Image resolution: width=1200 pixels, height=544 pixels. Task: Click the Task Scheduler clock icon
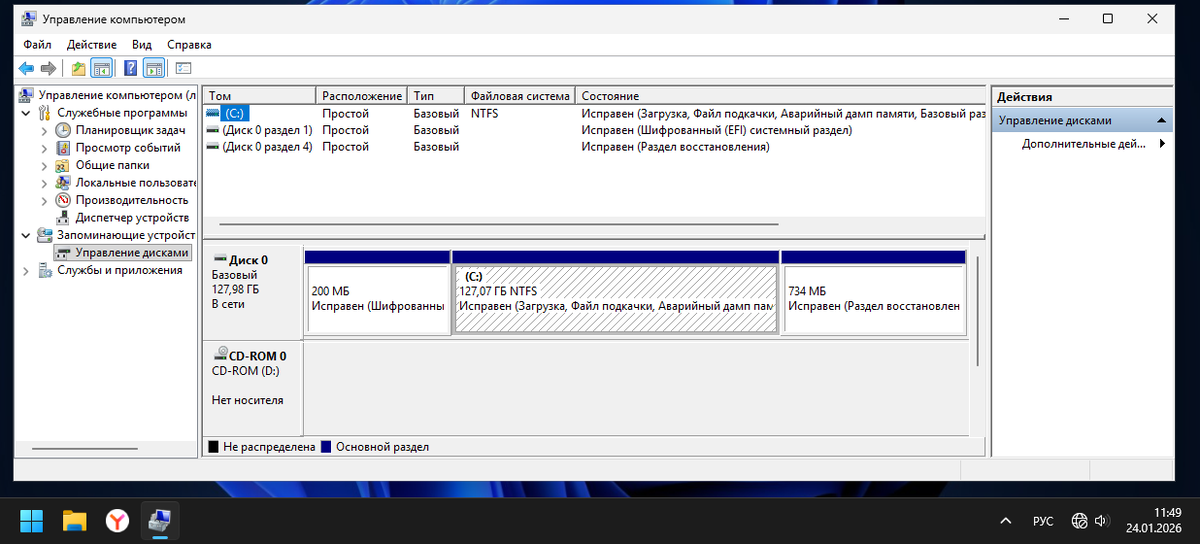(x=63, y=130)
